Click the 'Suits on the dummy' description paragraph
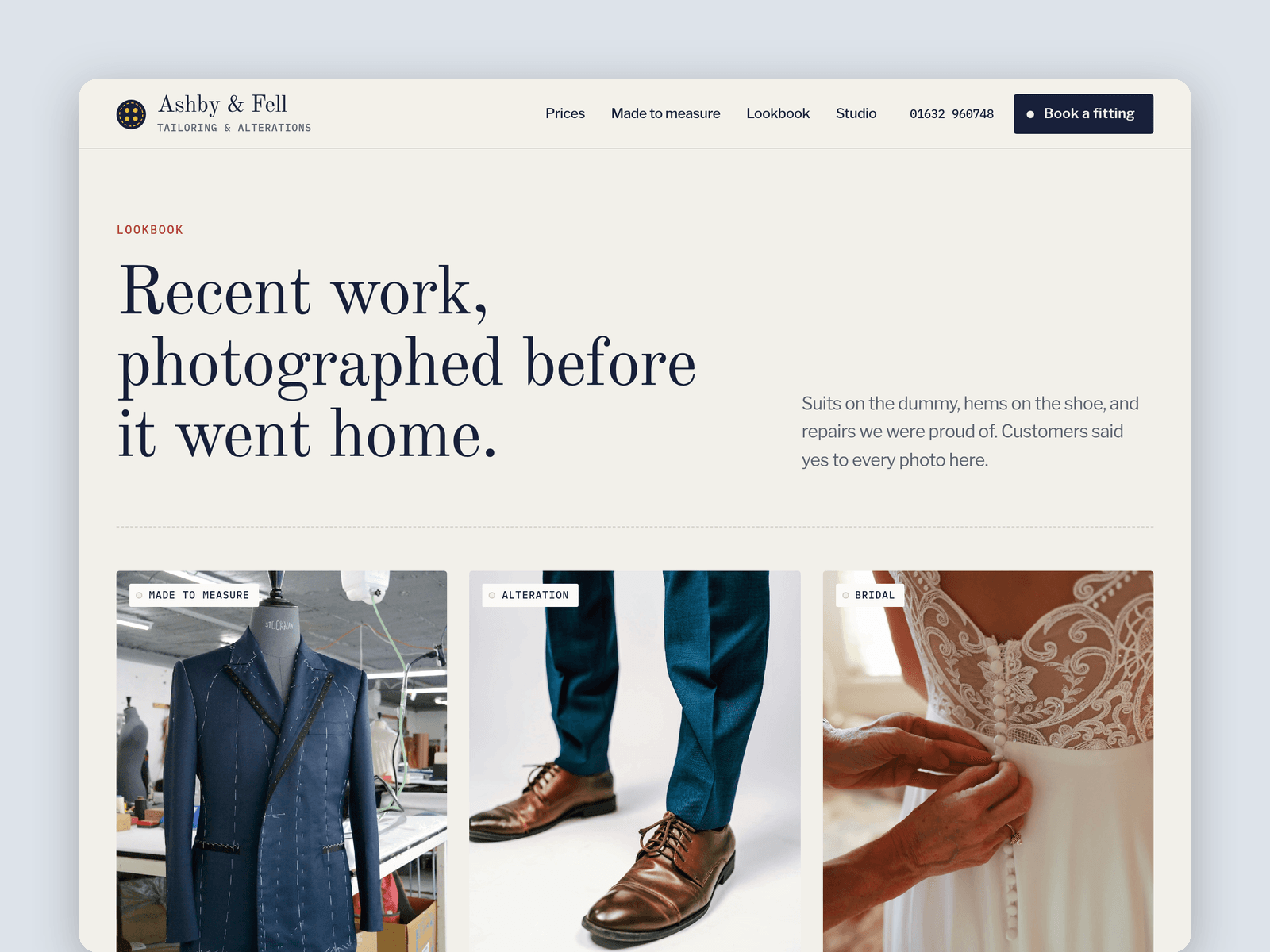Screen dimensions: 1270x952 pos(970,432)
